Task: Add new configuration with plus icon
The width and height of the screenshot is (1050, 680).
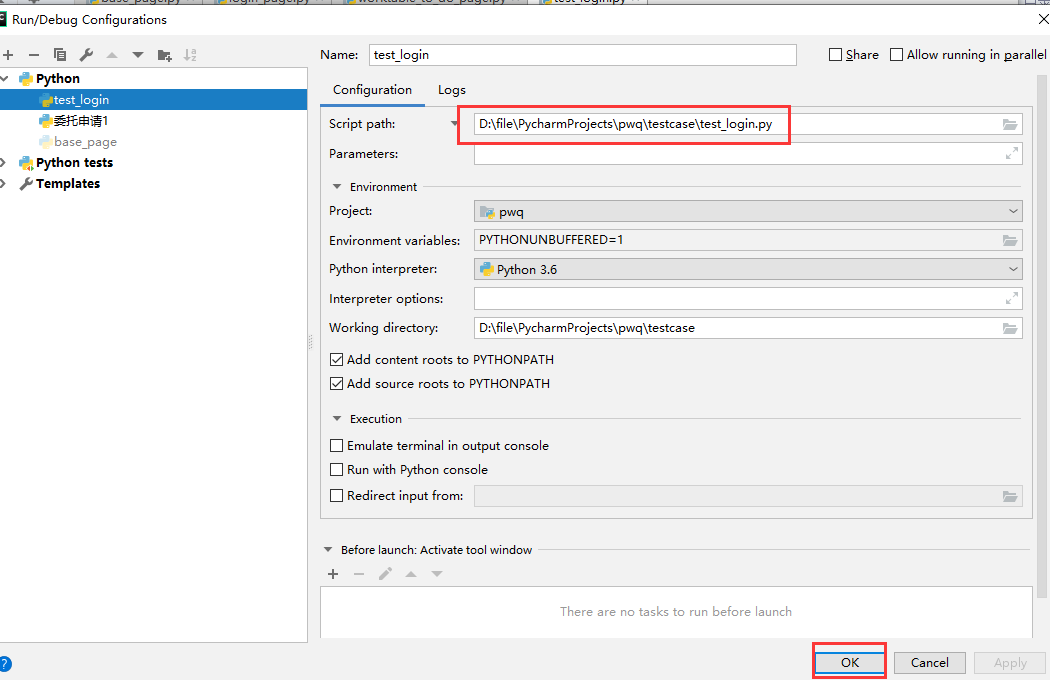Action: [x=8, y=55]
